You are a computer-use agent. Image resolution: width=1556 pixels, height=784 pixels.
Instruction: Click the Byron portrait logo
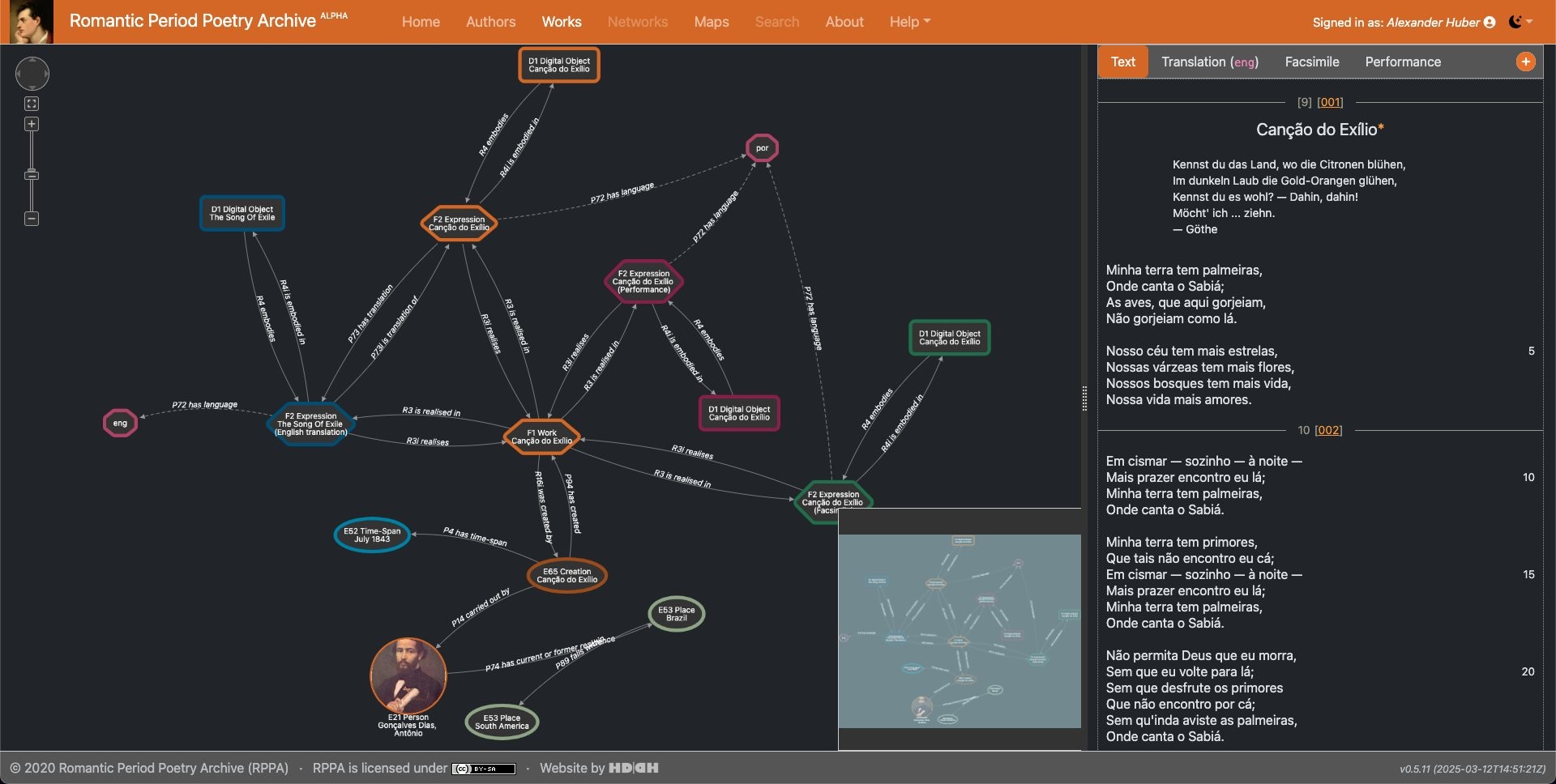point(31,22)
